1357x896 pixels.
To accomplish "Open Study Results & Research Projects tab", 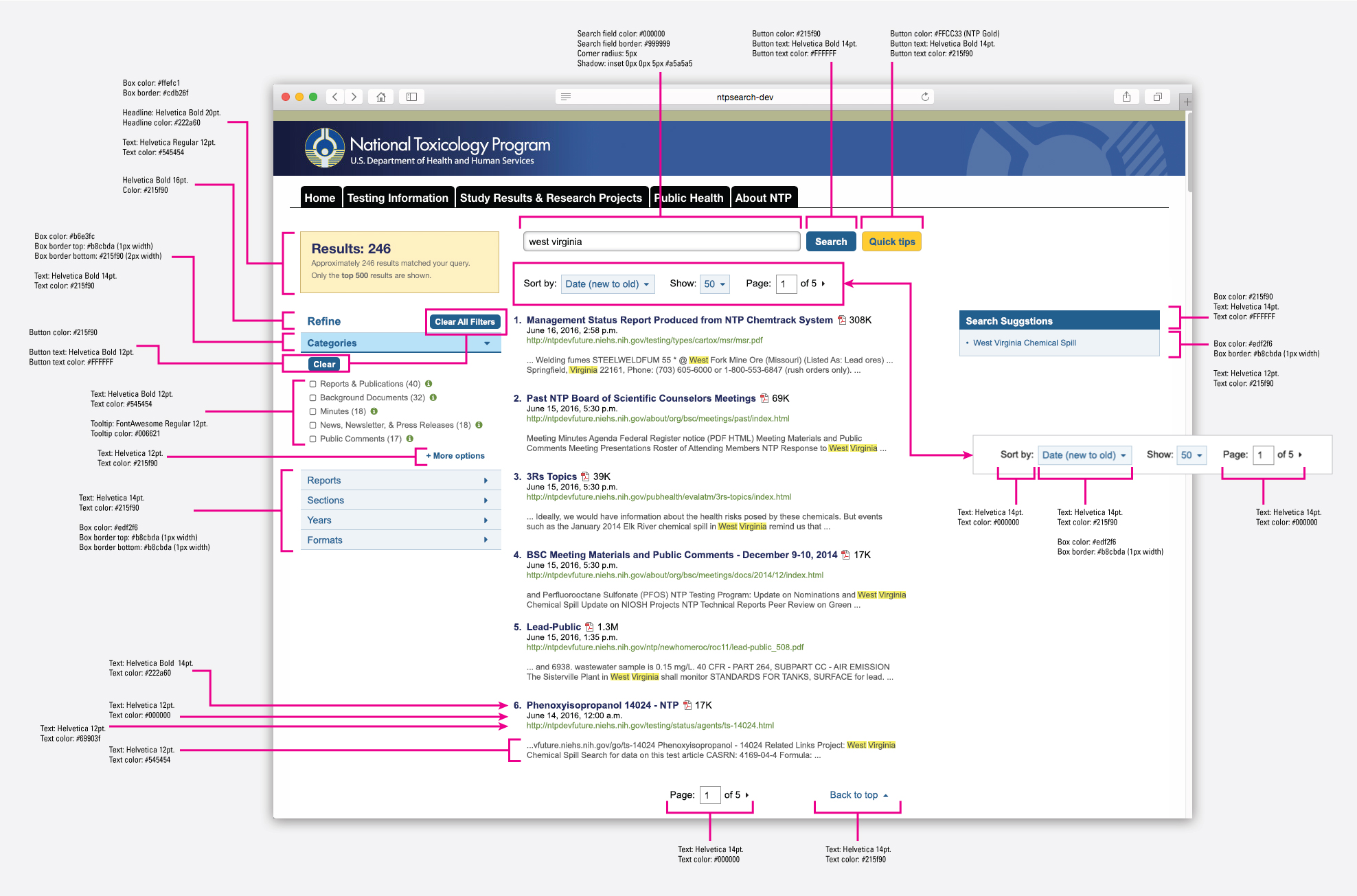I will coord(551,198).
